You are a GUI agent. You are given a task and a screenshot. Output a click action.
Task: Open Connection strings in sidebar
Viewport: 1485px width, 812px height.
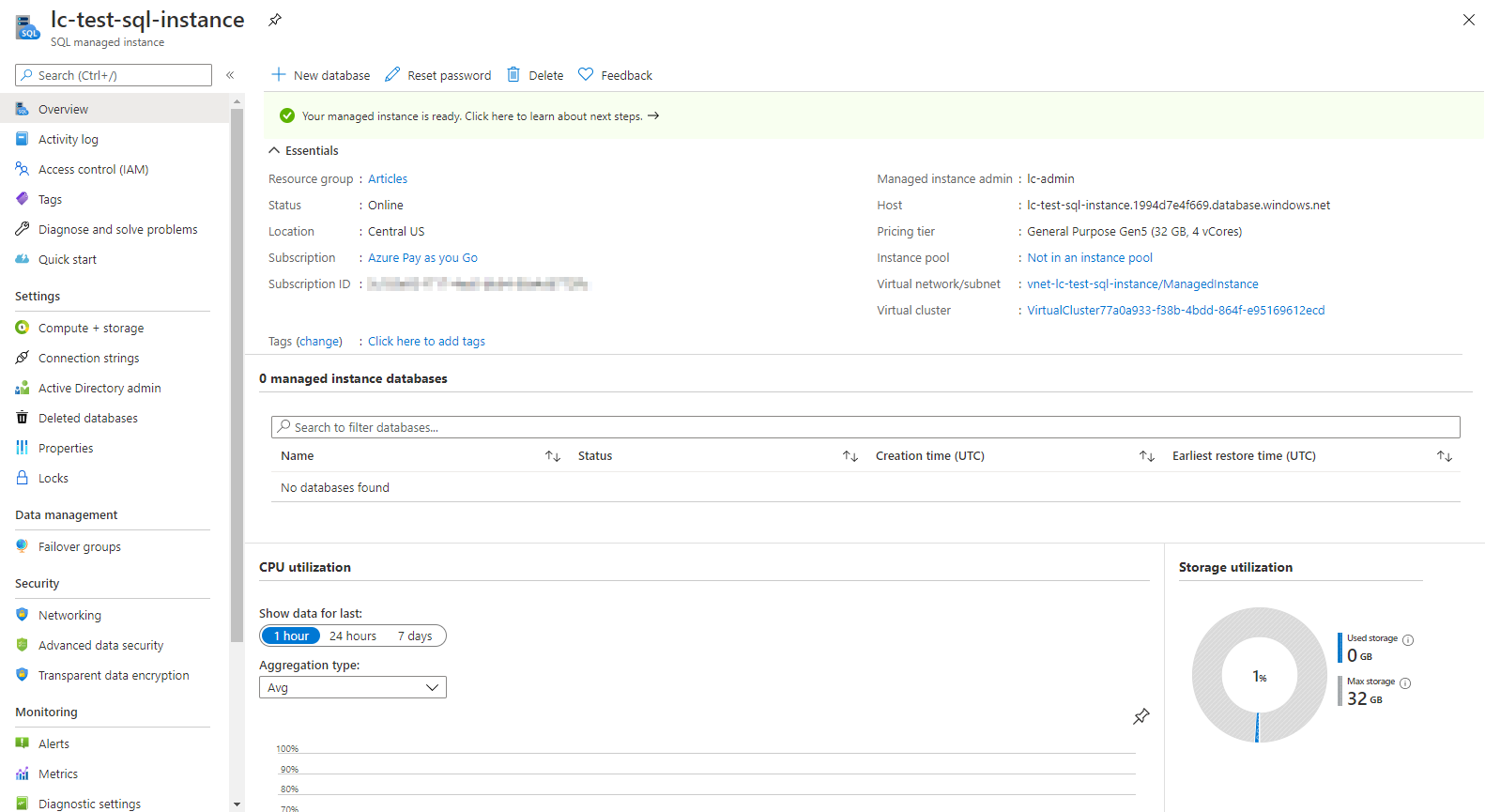click(88, 358)
